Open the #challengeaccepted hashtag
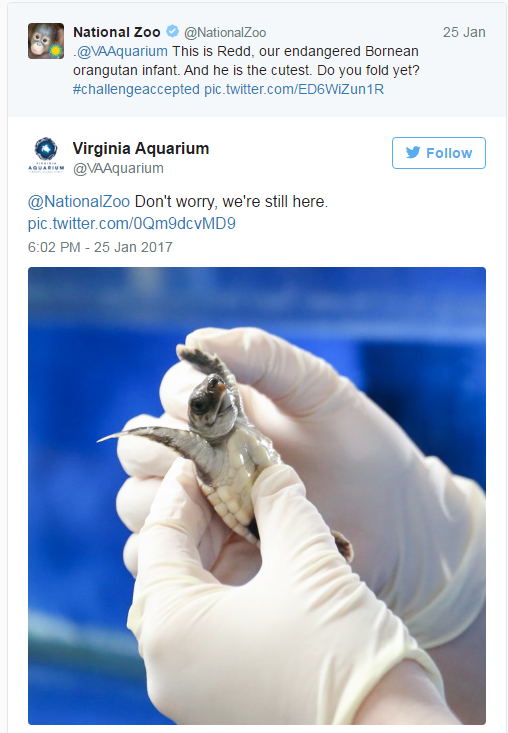This screenshot has height=733, width=508. click(x=136, y=89)
